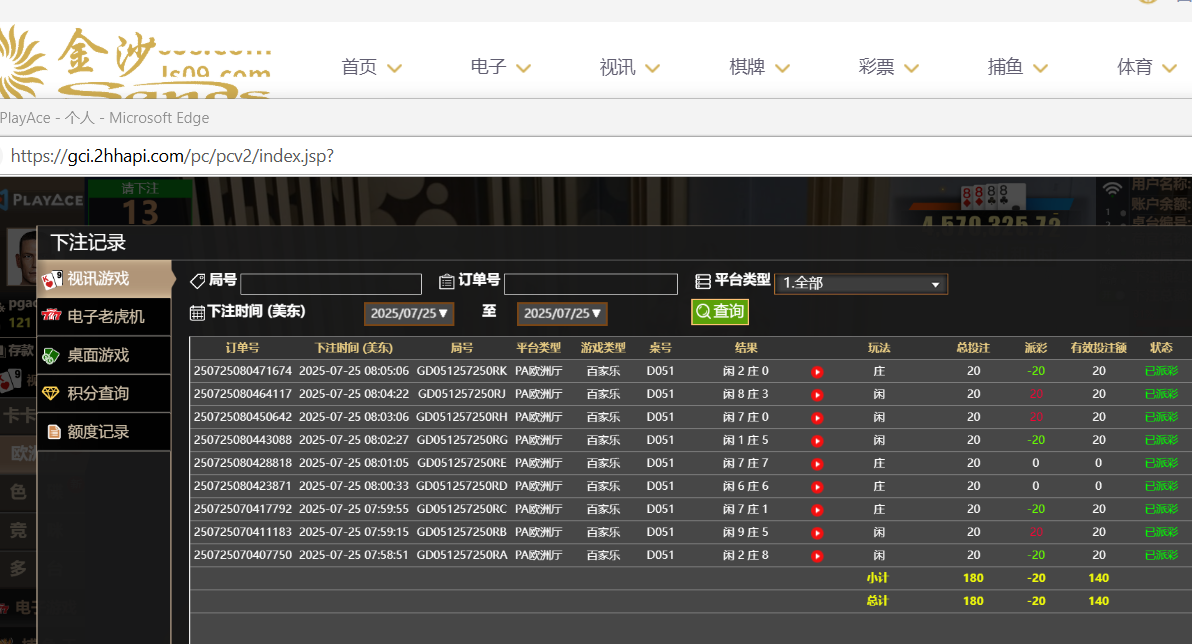Click the diamond icon beside 积分查询
Viewport: 1192px width, 644px height.
[52, 394]
